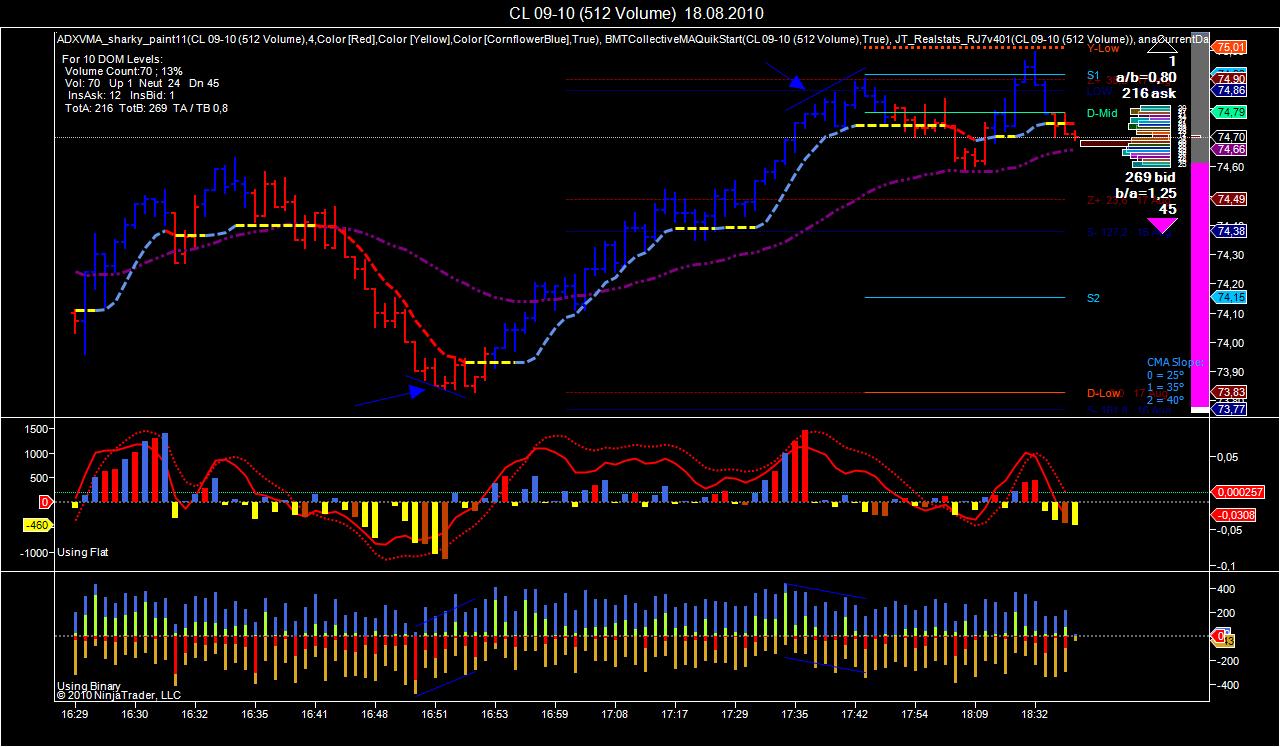
Task: Click the '269 bid' value
Action: tap(1151, 176)
